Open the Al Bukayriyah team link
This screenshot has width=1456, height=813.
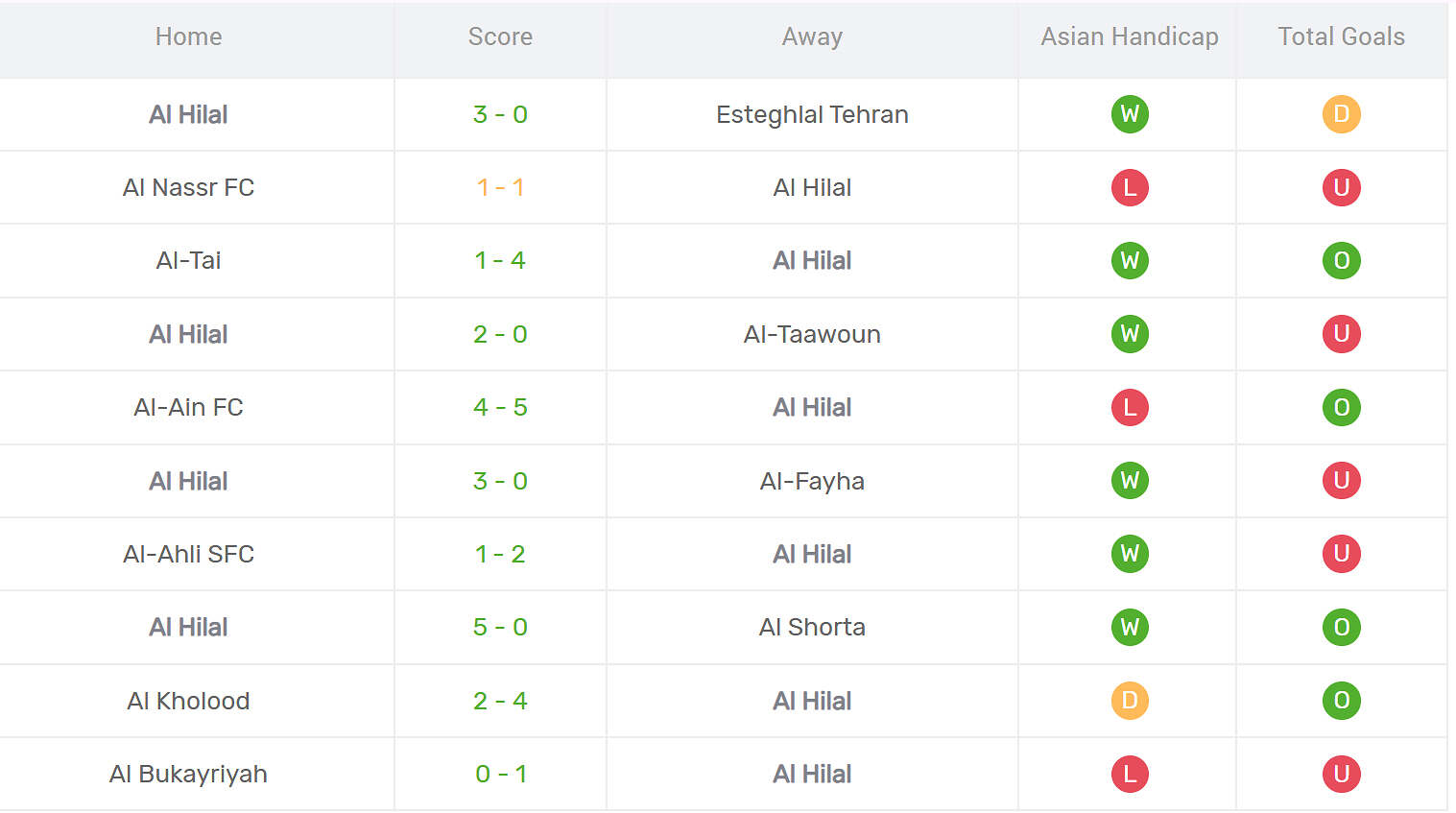click(x=189, y=774)
